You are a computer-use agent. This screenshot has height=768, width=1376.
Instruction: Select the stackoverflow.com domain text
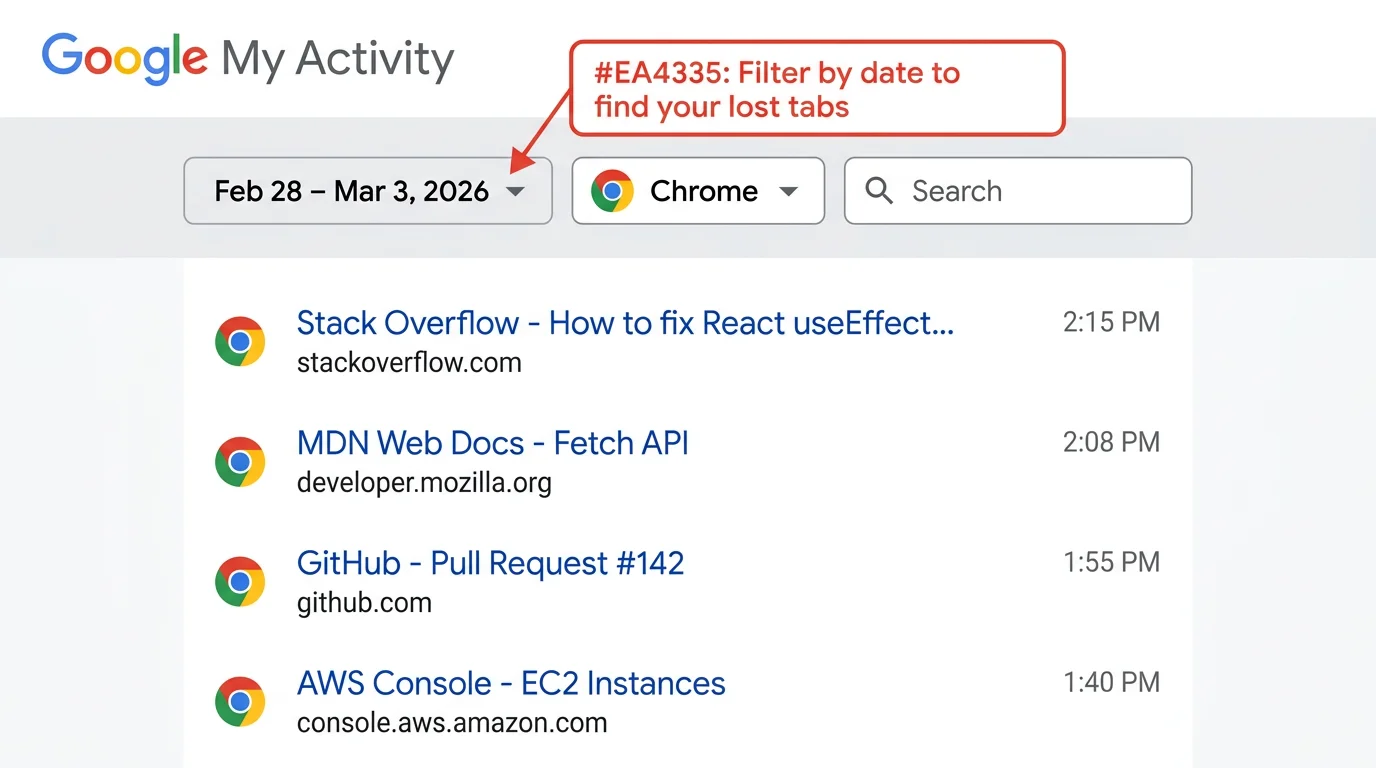pos(409,362)
